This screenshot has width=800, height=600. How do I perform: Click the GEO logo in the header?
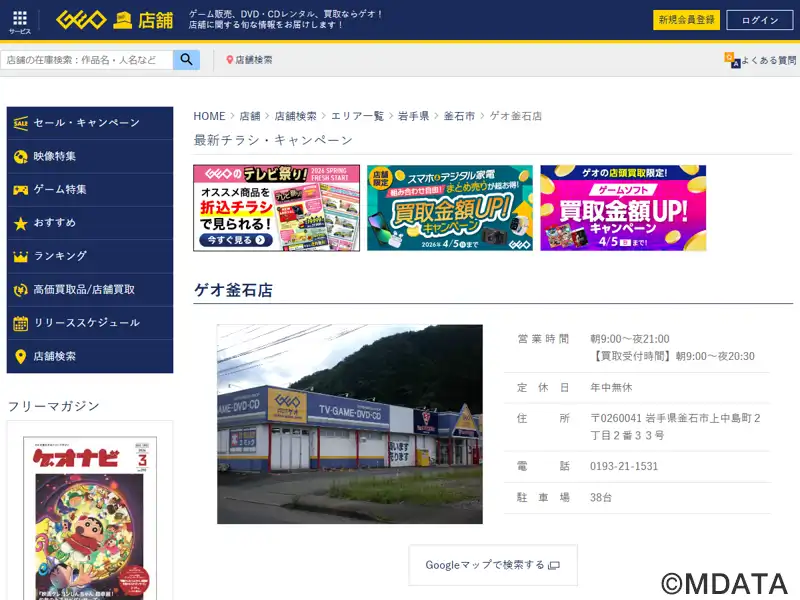point(81,20)
